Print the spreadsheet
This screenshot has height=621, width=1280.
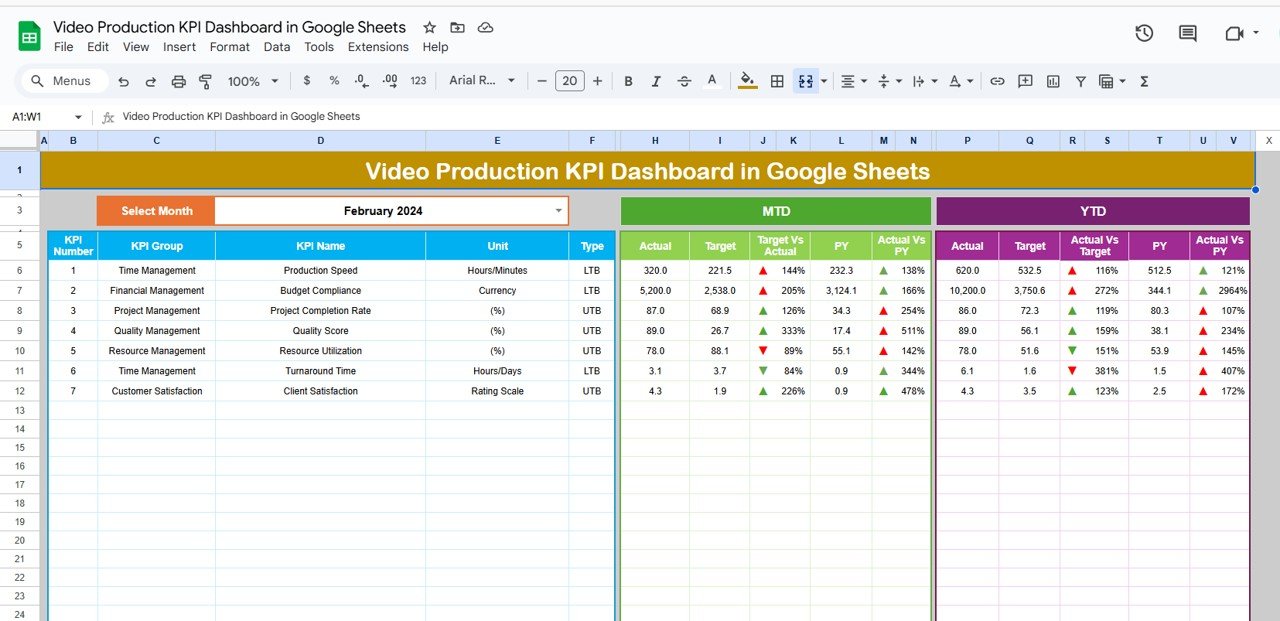(x=178, y=81)
